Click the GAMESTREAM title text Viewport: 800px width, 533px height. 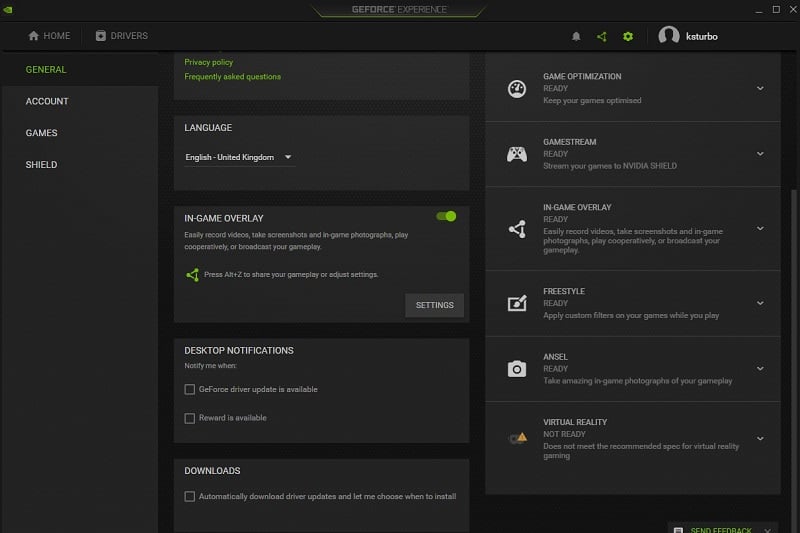point(569,142)
